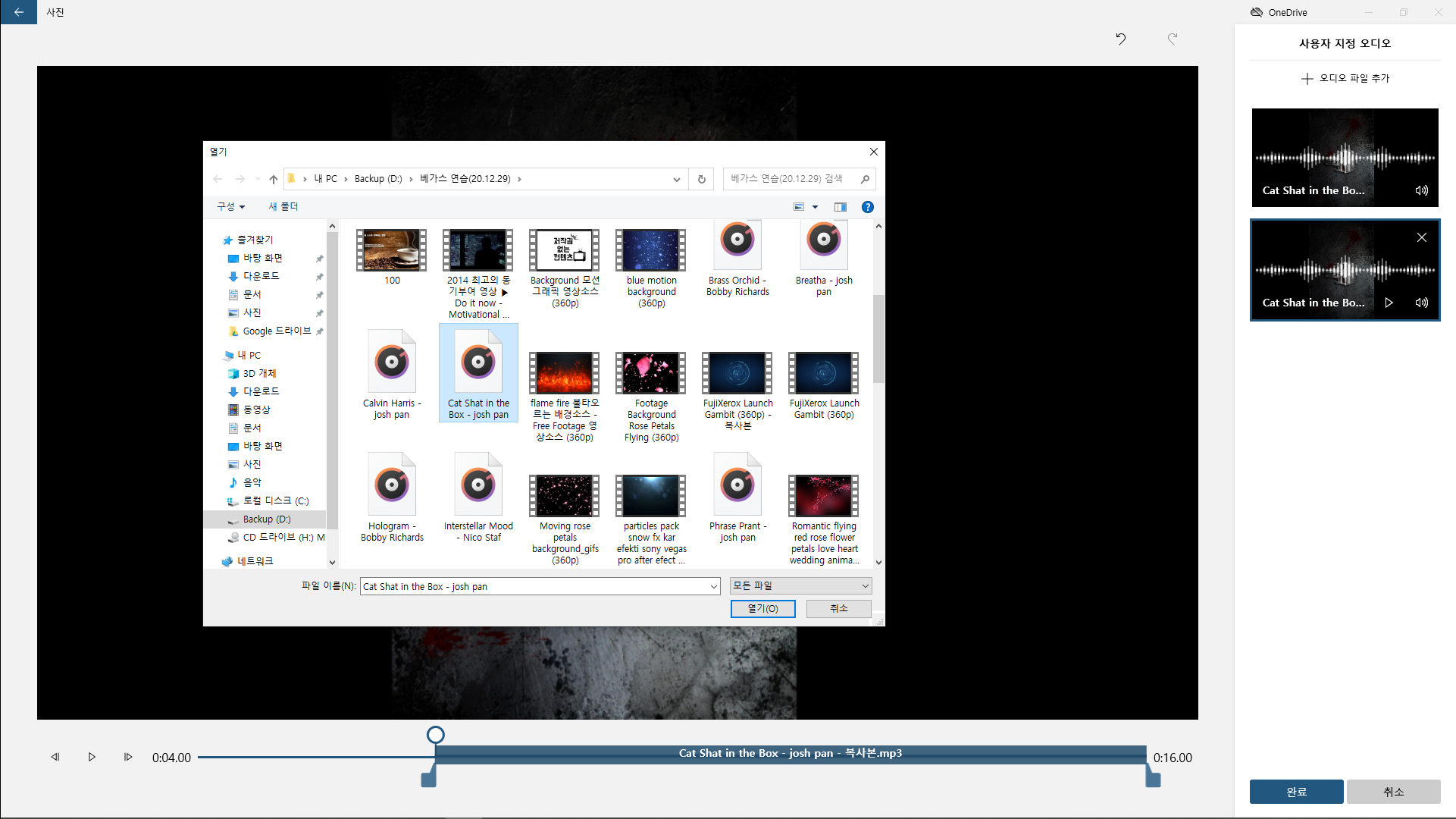Step back one frame
Image resolution: width=1456 pixels, height=819 pixels.
coord(55,757)
